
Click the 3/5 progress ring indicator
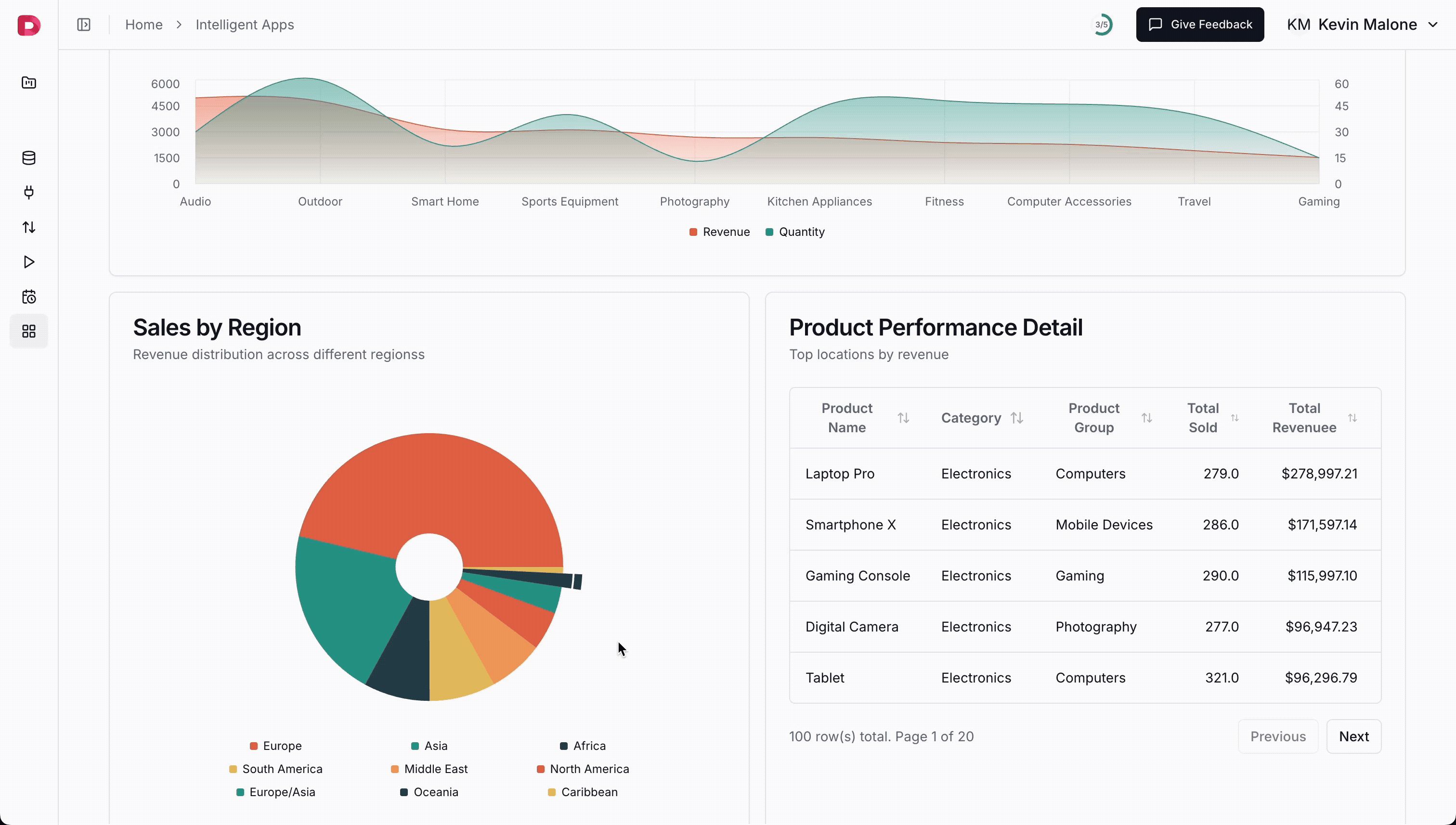[x=1101, y=25]
